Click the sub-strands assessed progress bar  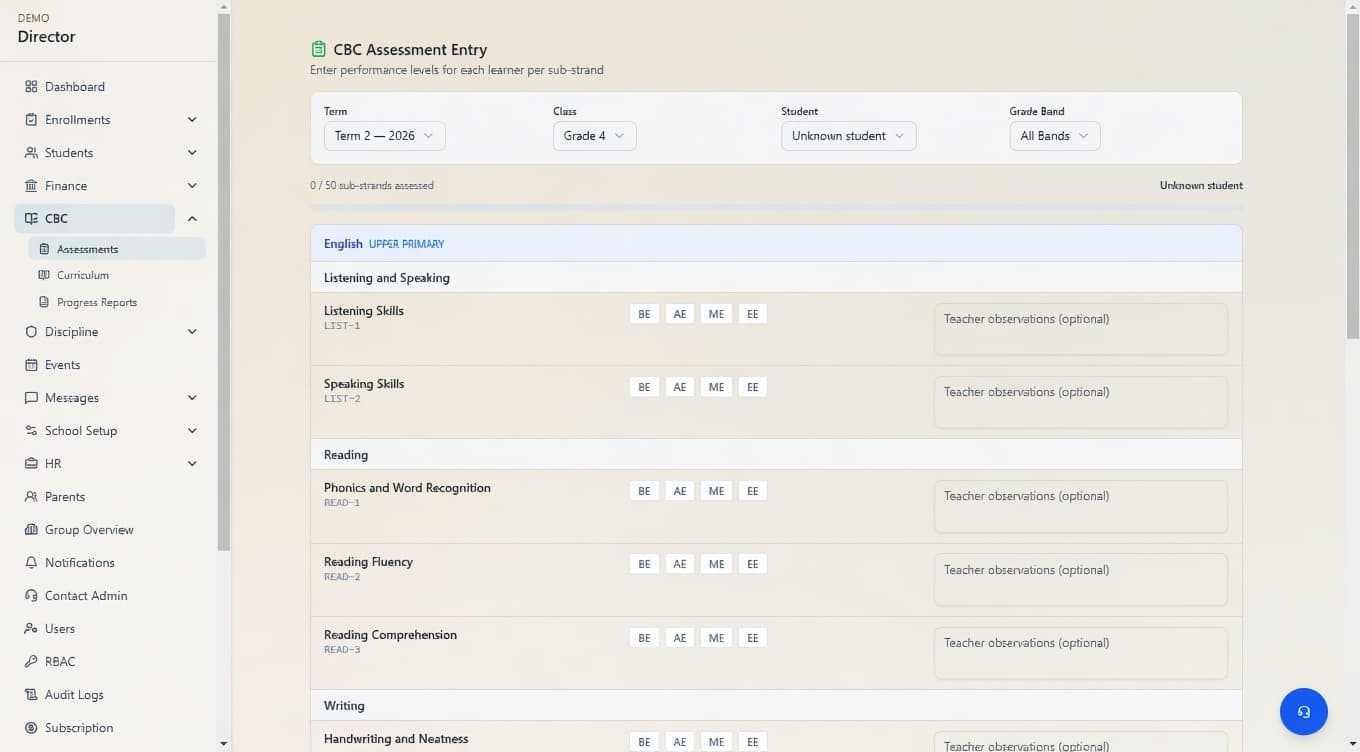(x=777, y=208)
